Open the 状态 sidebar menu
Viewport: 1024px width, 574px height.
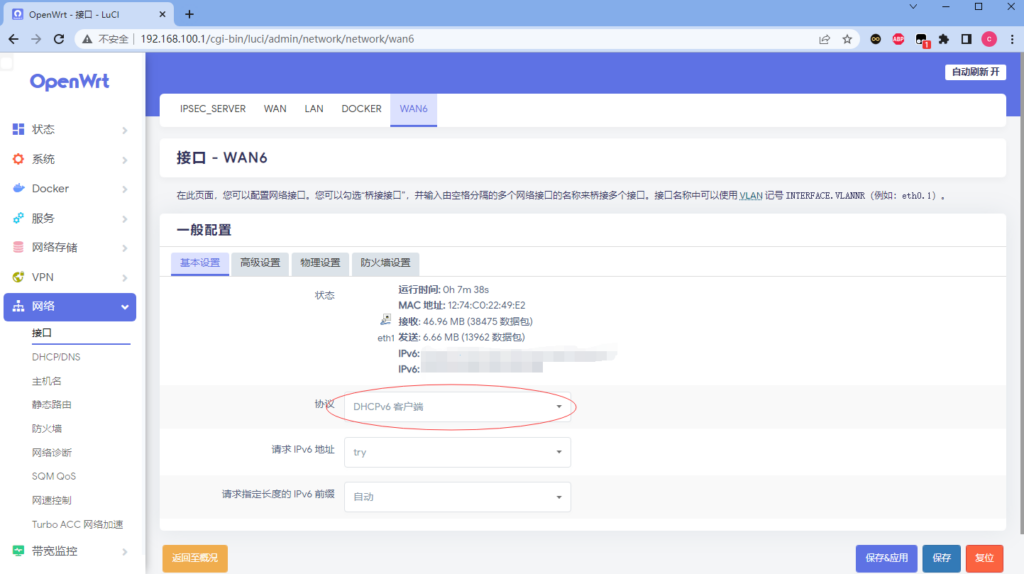[70, 129]
